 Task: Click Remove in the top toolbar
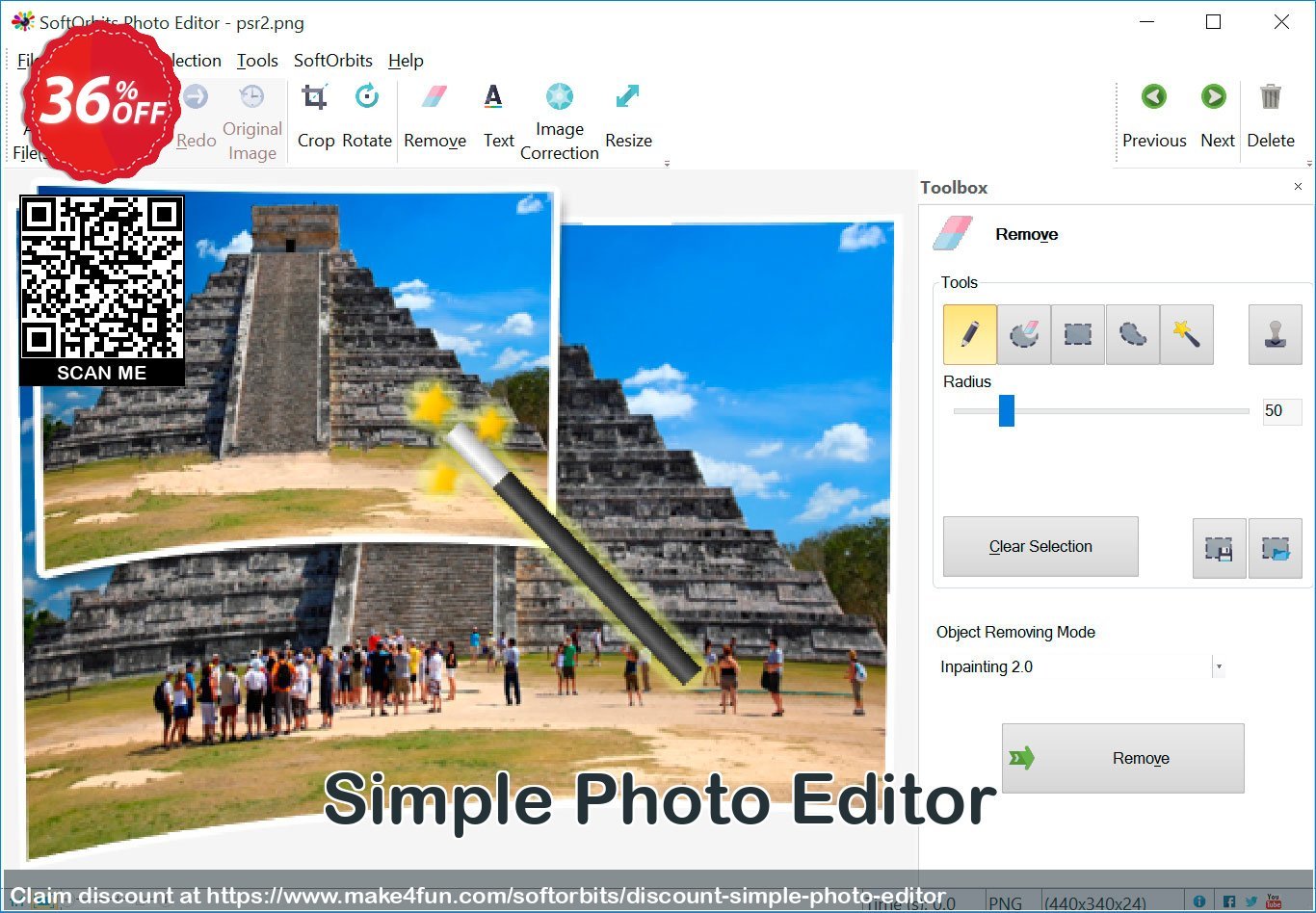point(434,117)
